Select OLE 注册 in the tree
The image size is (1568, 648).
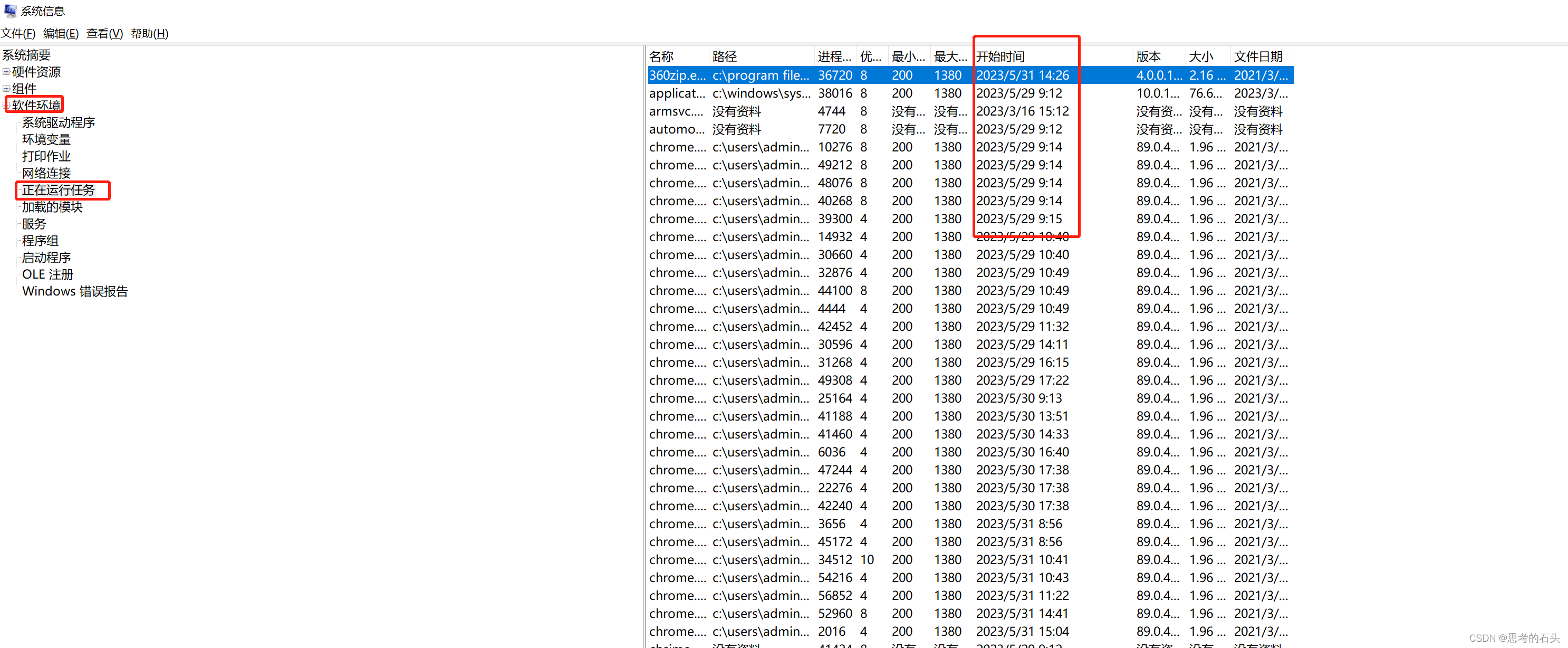coord(47,275)
